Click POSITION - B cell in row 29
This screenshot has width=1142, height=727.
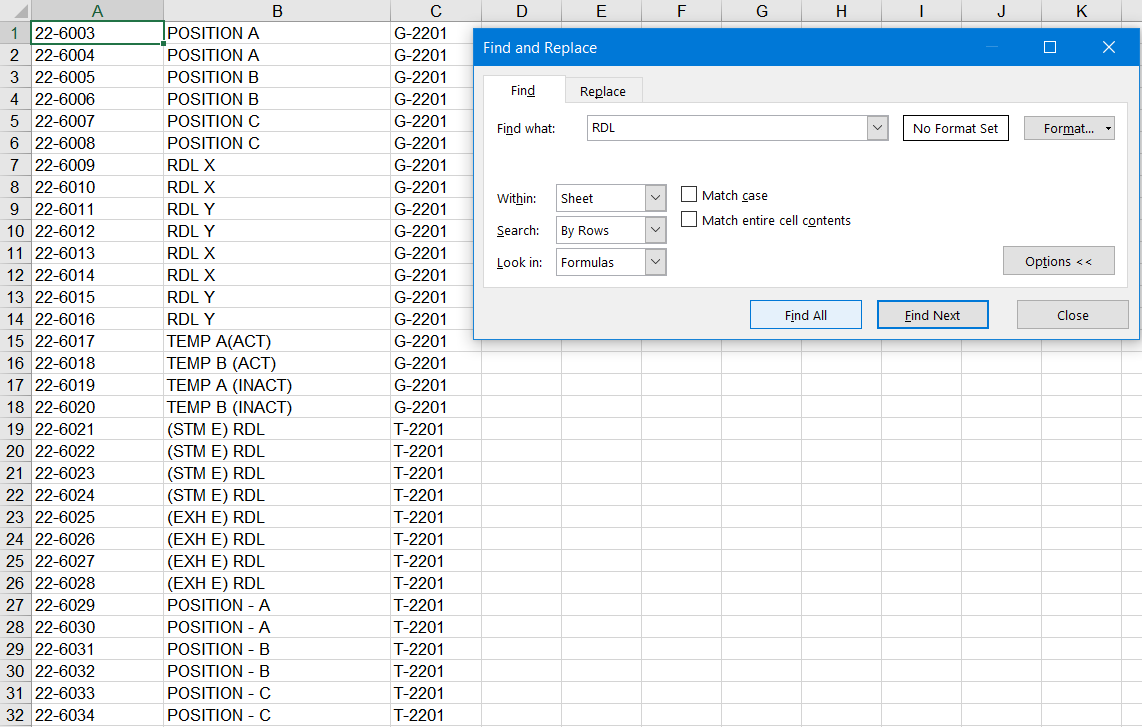277,649
